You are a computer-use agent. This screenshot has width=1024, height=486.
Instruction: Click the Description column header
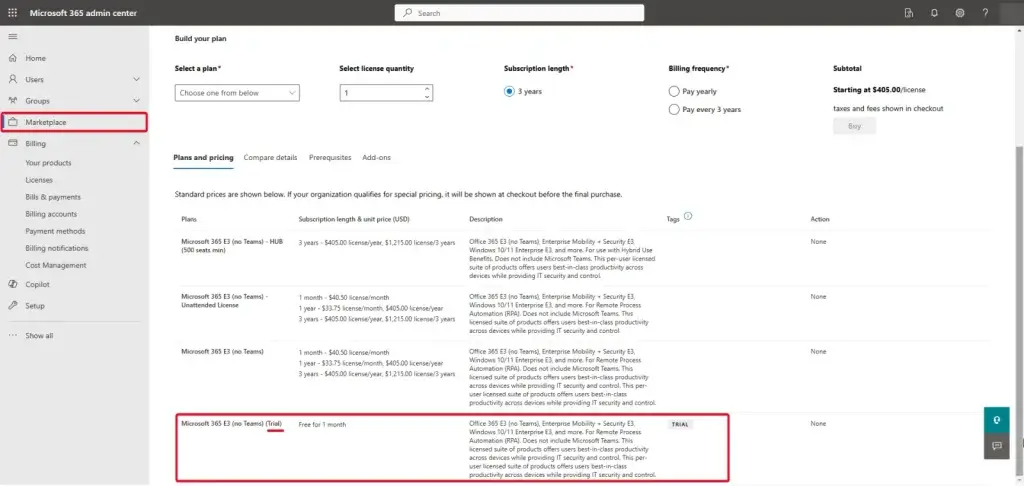(x=486, y=219)
